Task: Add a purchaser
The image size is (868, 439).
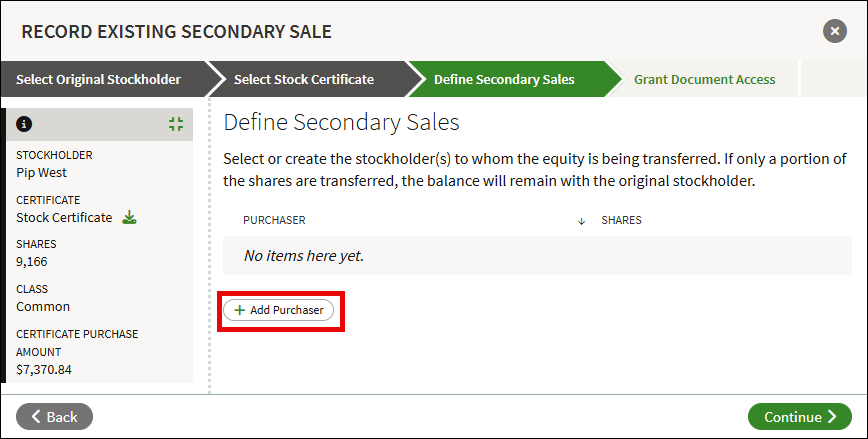Action: [x=278, y=310]
